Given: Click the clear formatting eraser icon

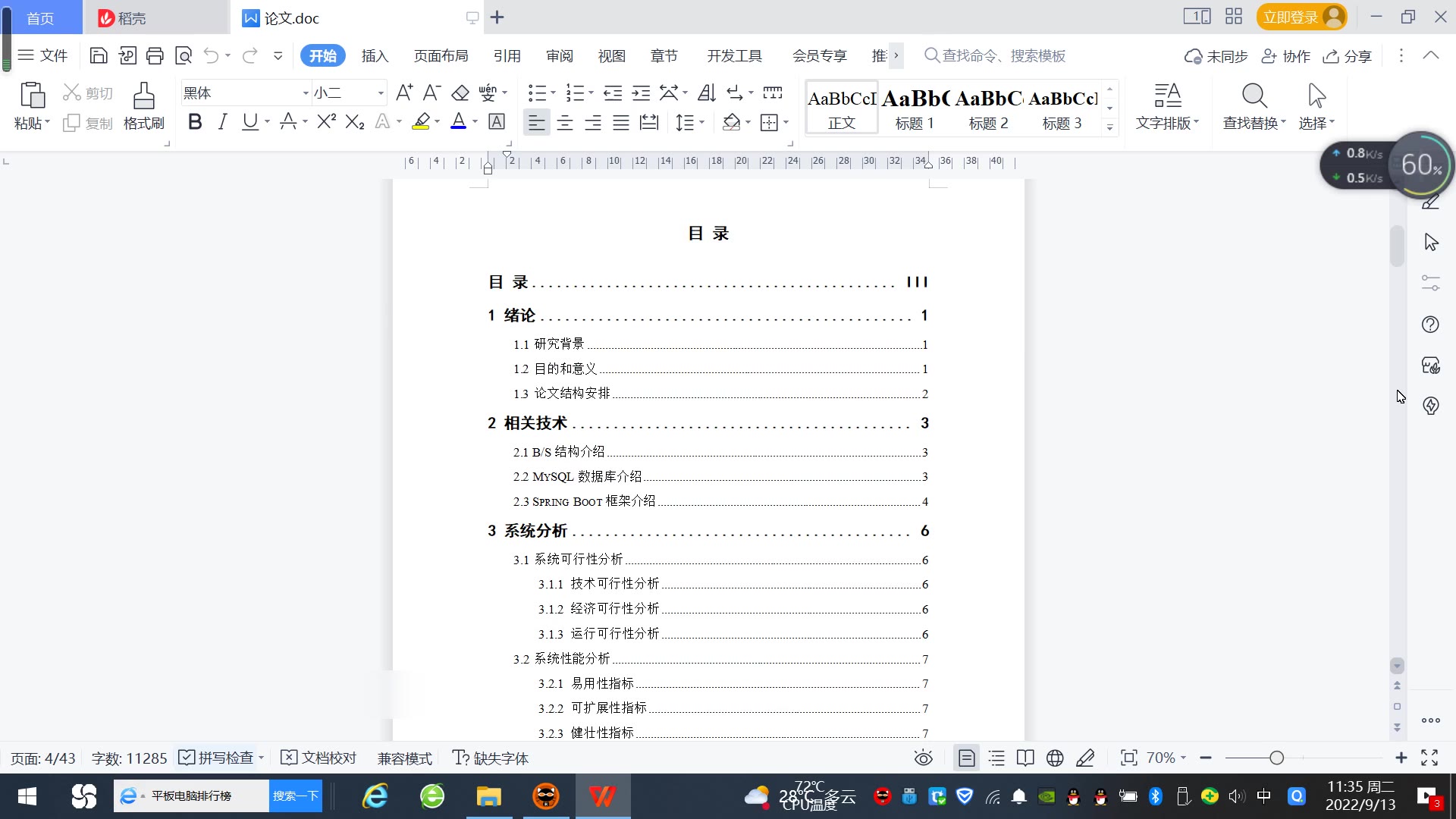Looking at the screenshot, I should pyautogui.click(x=460, y=93).
